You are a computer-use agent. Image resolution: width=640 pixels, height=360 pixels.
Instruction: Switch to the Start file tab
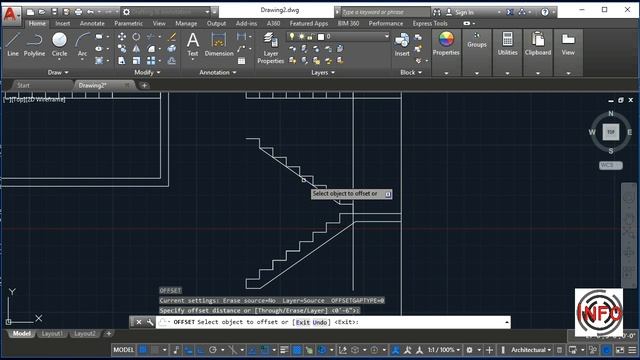click(23, 85)
